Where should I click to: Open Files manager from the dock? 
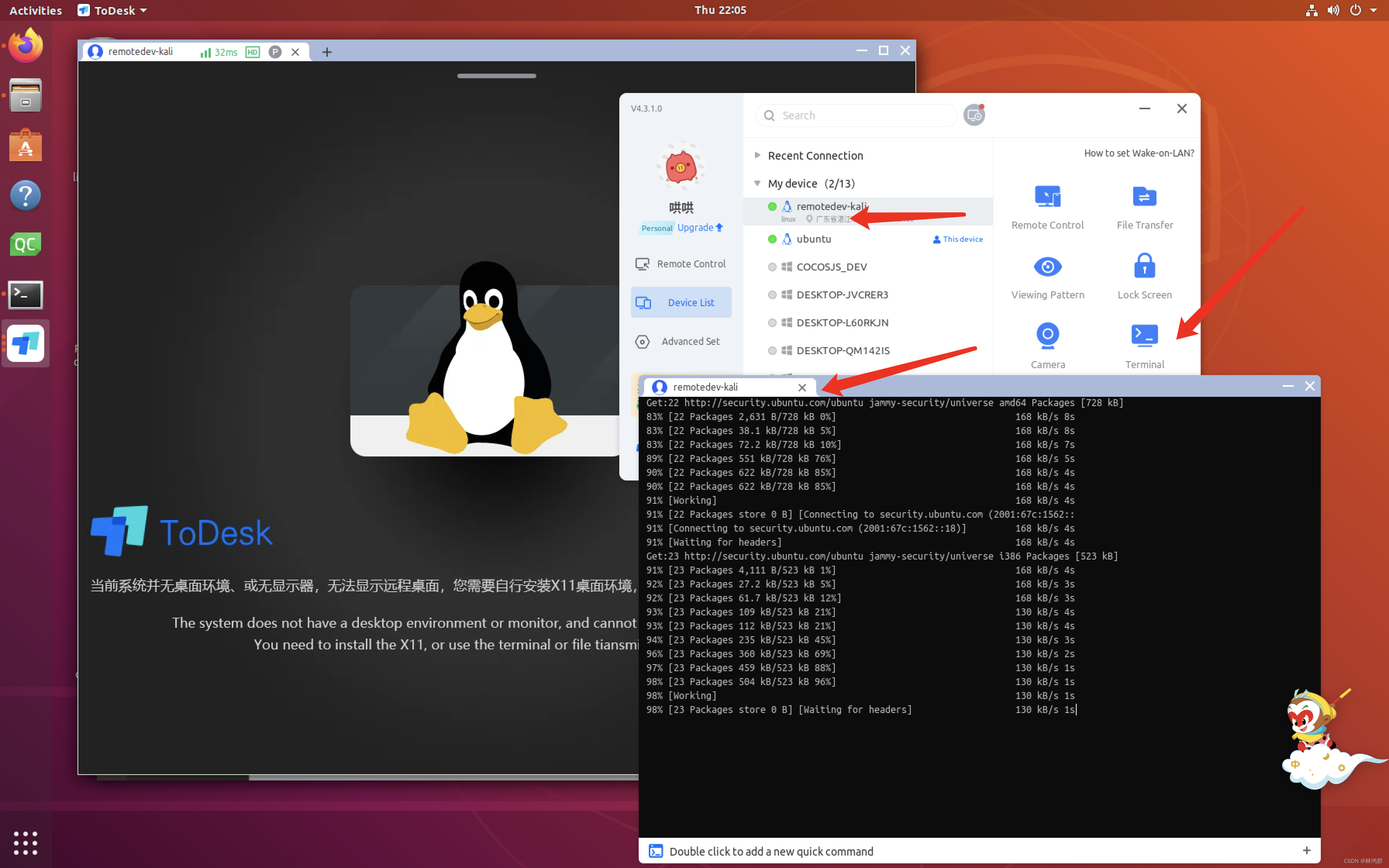point(25,95)
